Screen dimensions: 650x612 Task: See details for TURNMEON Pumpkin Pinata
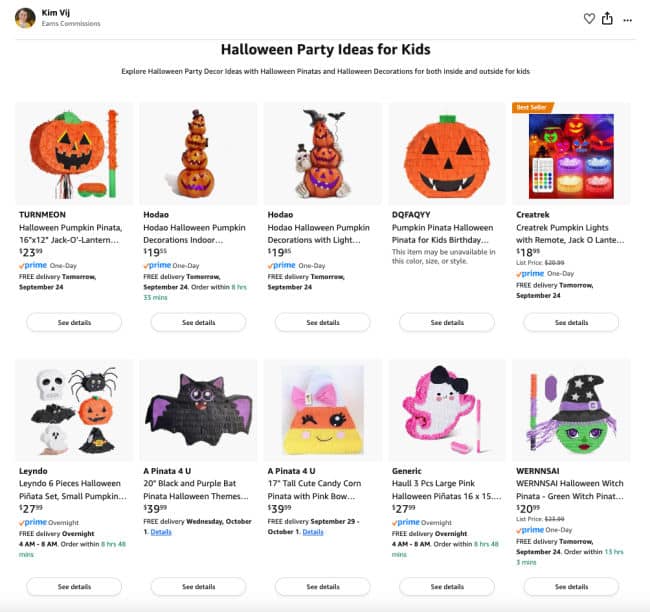click(74, 322)
